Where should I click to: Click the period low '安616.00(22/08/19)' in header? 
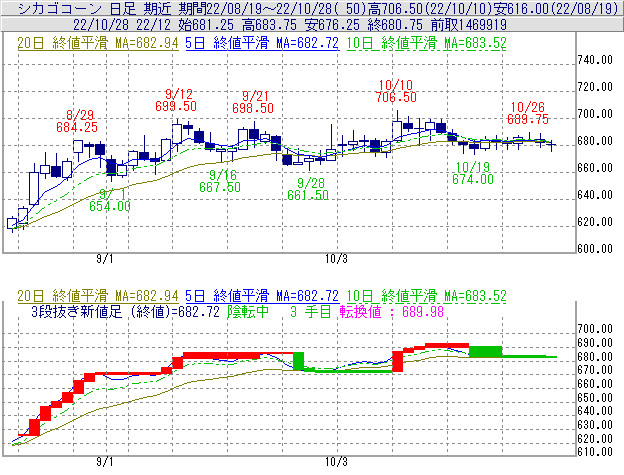coord(555,8)
